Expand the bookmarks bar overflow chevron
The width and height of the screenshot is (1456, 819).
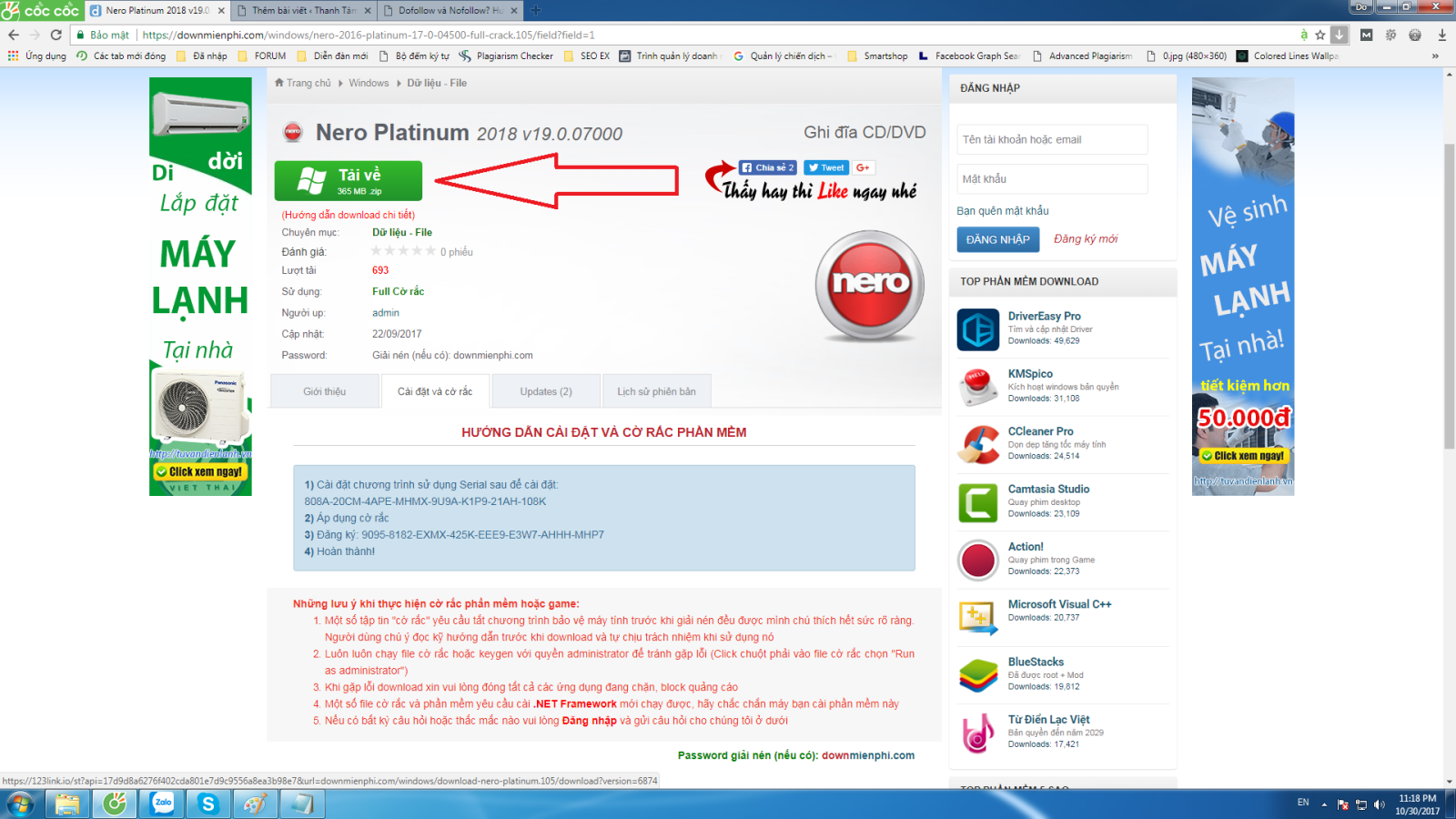(x=1435, y=56)
